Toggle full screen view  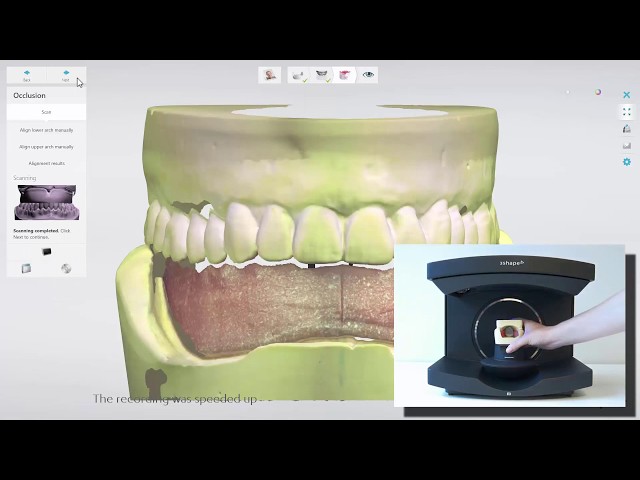pos(627,111)
